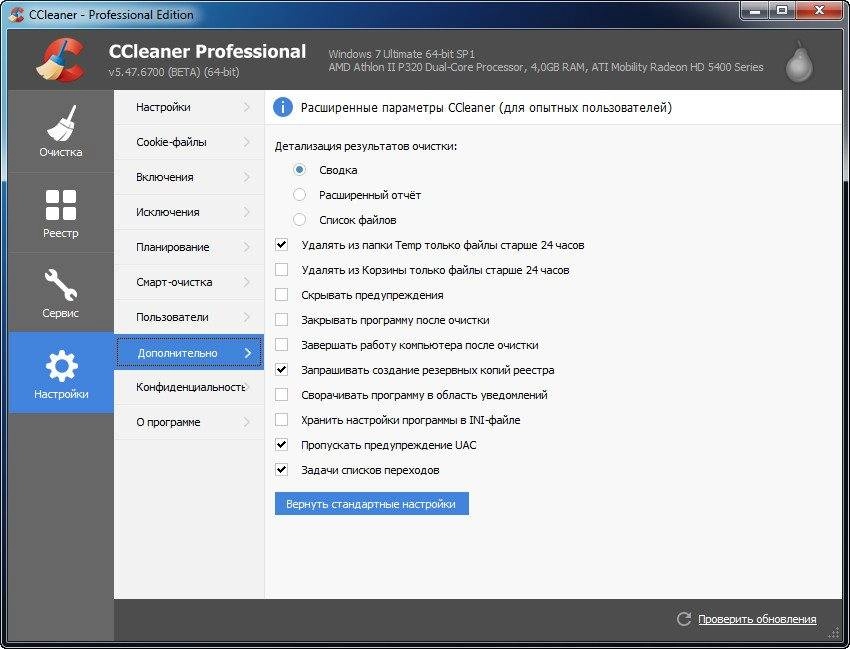
Task: Close the CCleaner window
Action: [819, 11]
